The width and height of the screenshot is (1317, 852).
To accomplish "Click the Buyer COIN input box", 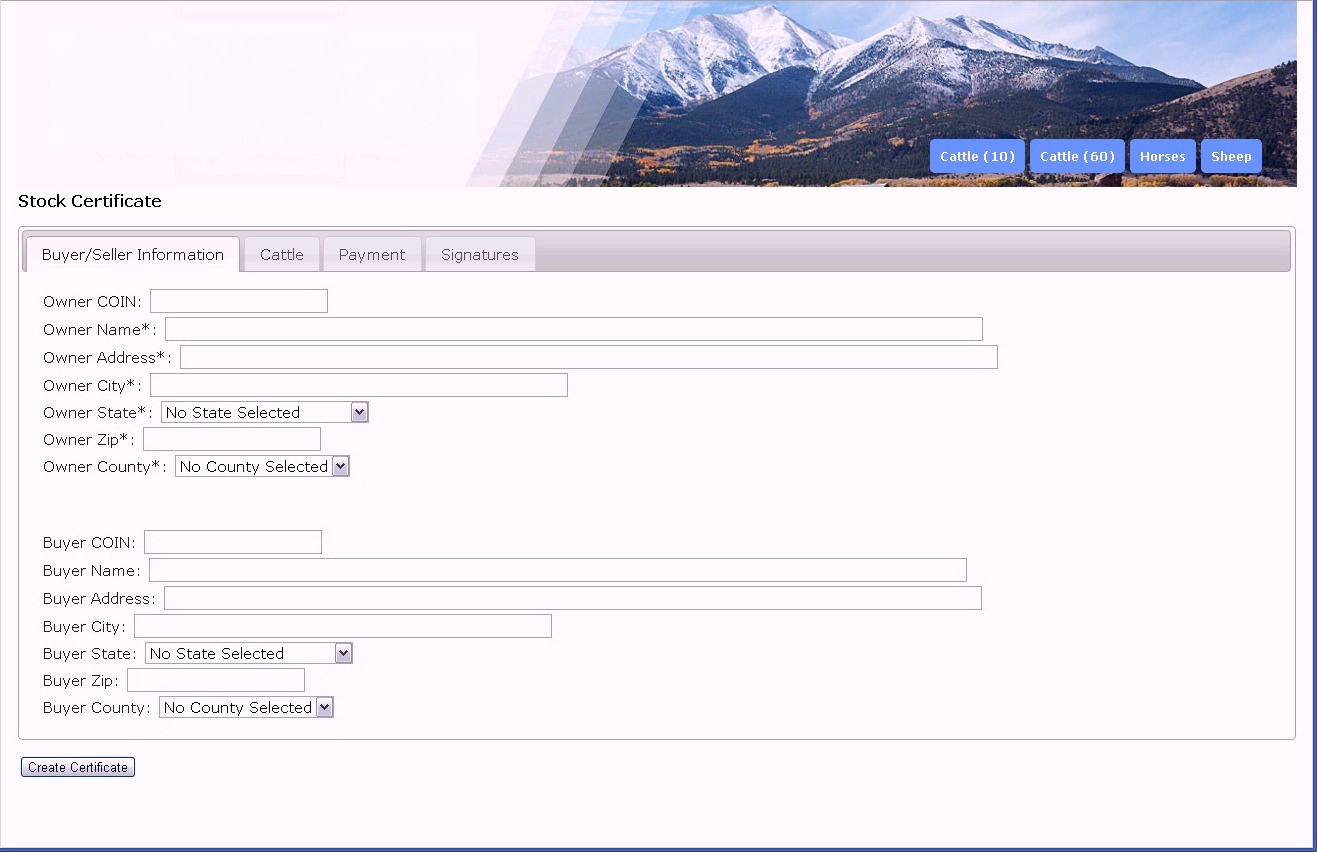I will coord(232,542).
